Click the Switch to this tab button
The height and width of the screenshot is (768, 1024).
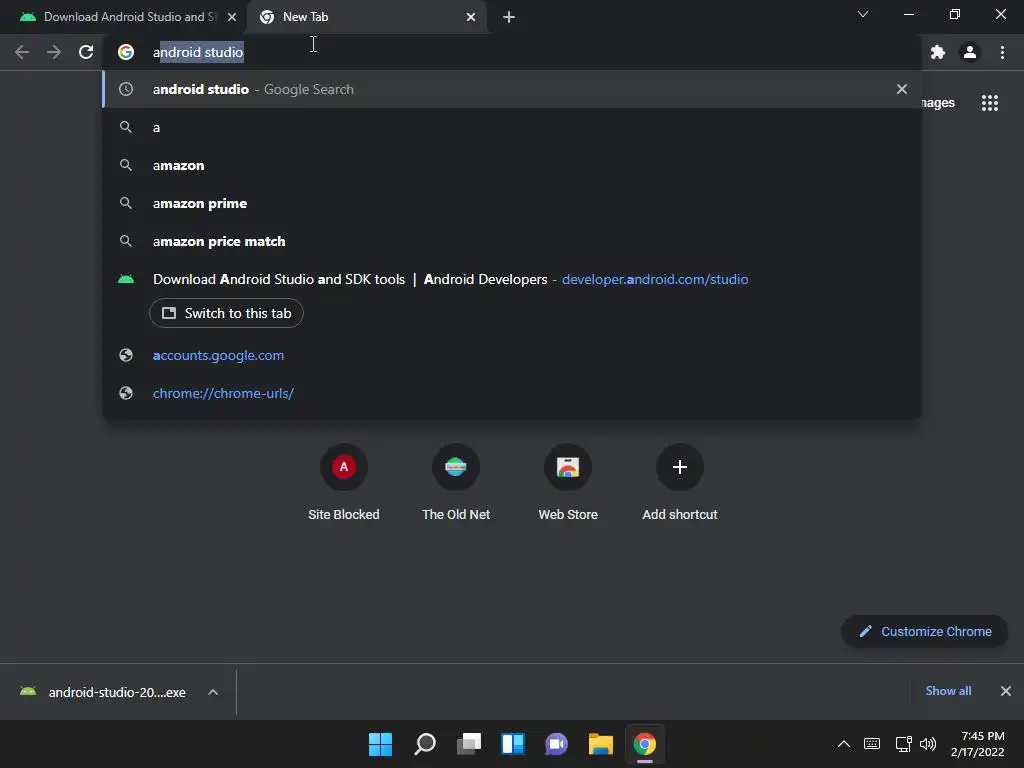click(x=226, y=313)
